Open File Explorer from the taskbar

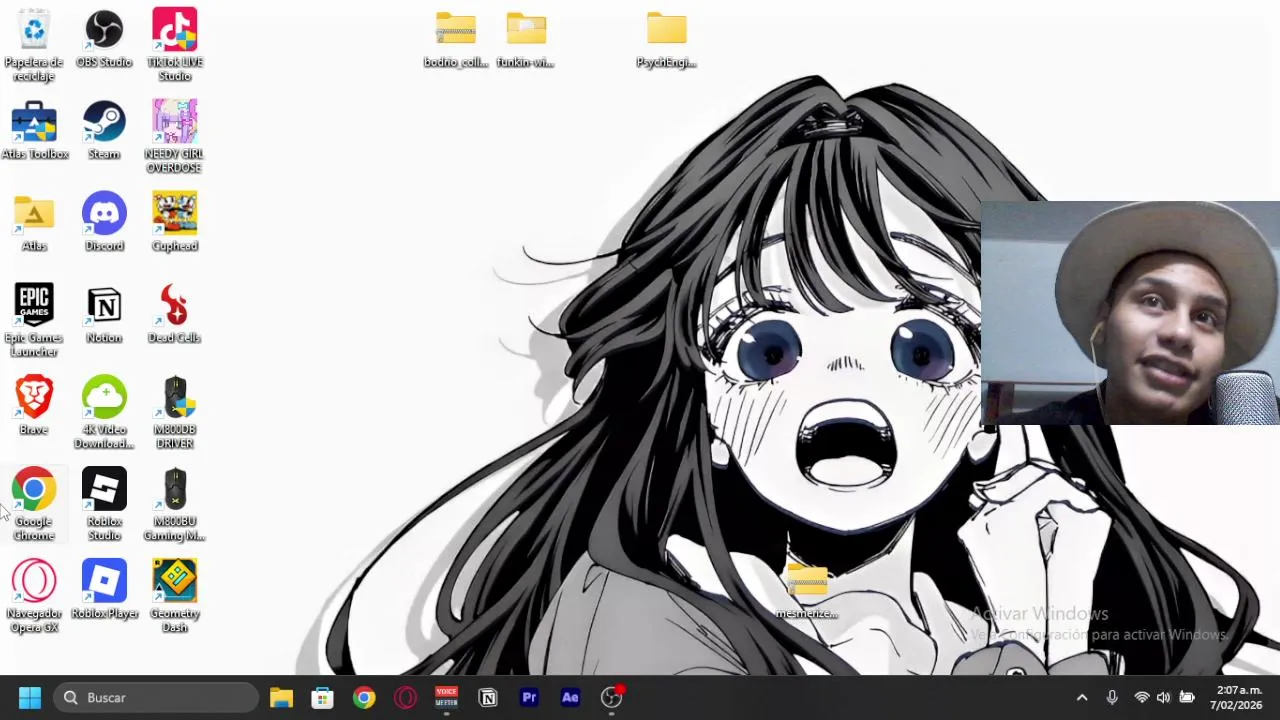point(281,697)
